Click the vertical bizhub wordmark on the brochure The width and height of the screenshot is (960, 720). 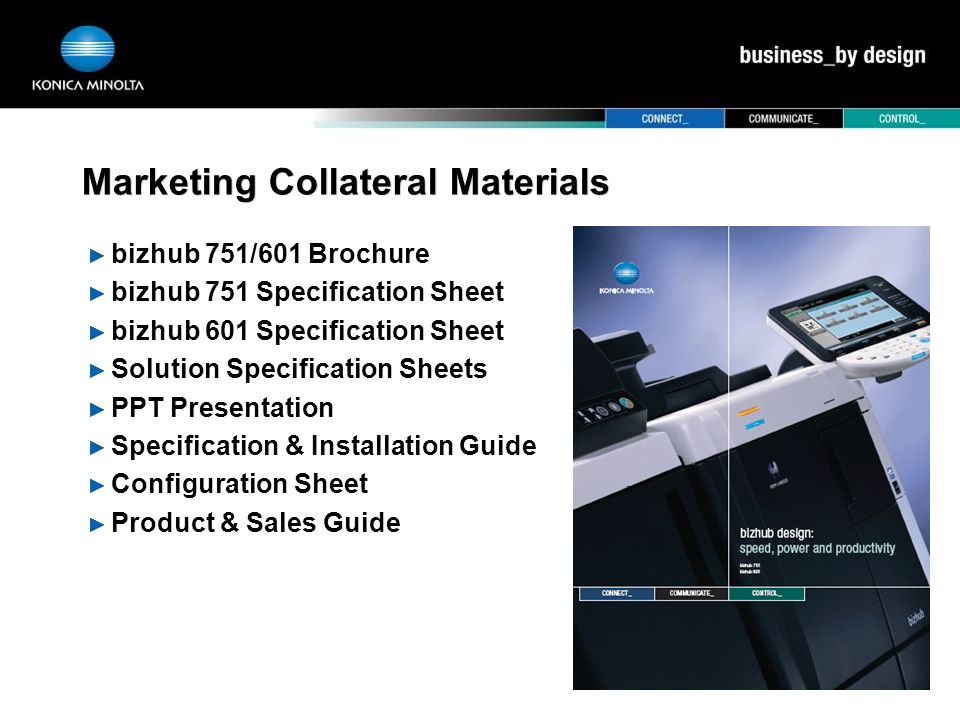tap(915, 618)
